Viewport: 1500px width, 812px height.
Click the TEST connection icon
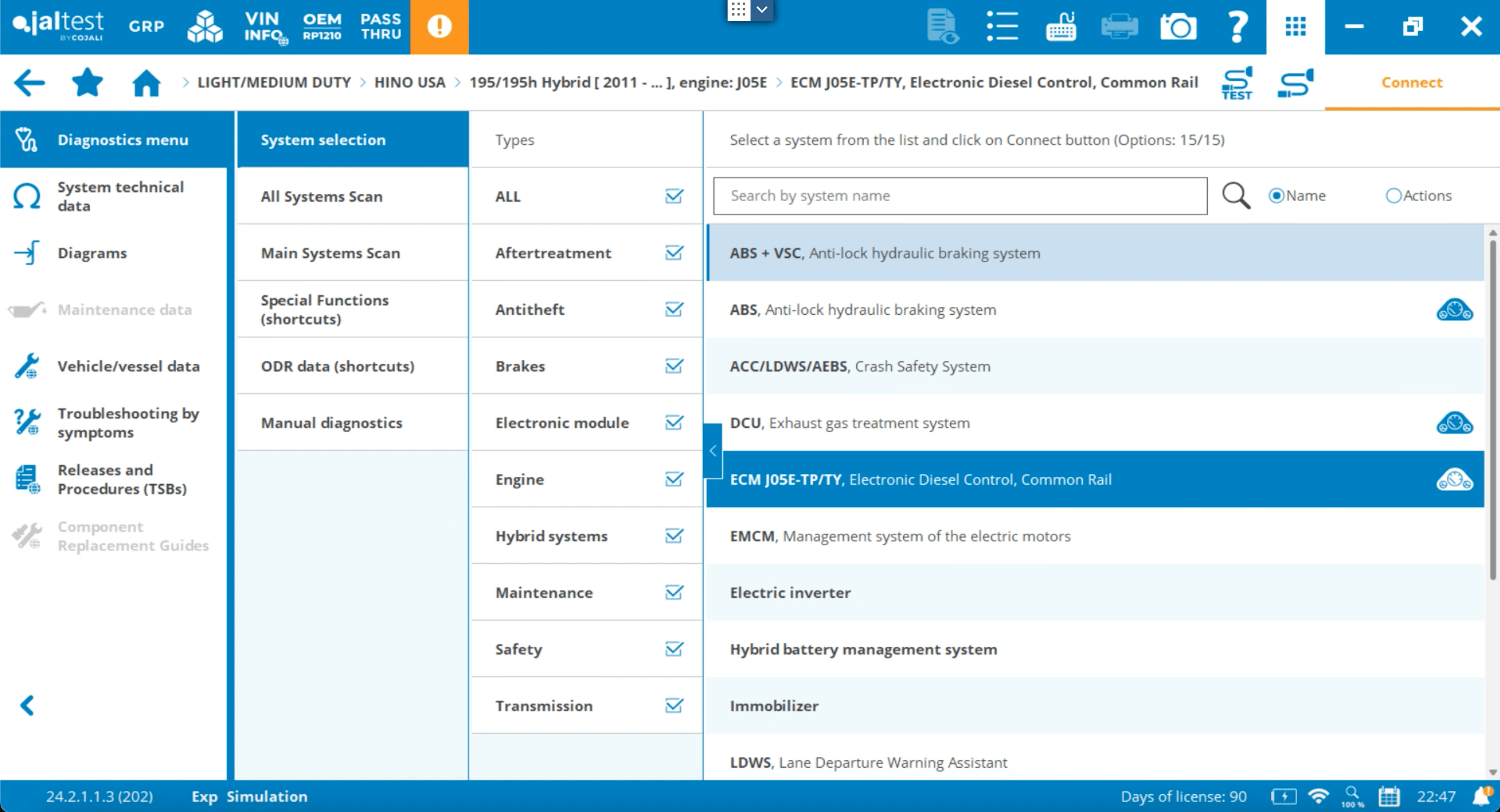pos(1236,83)
